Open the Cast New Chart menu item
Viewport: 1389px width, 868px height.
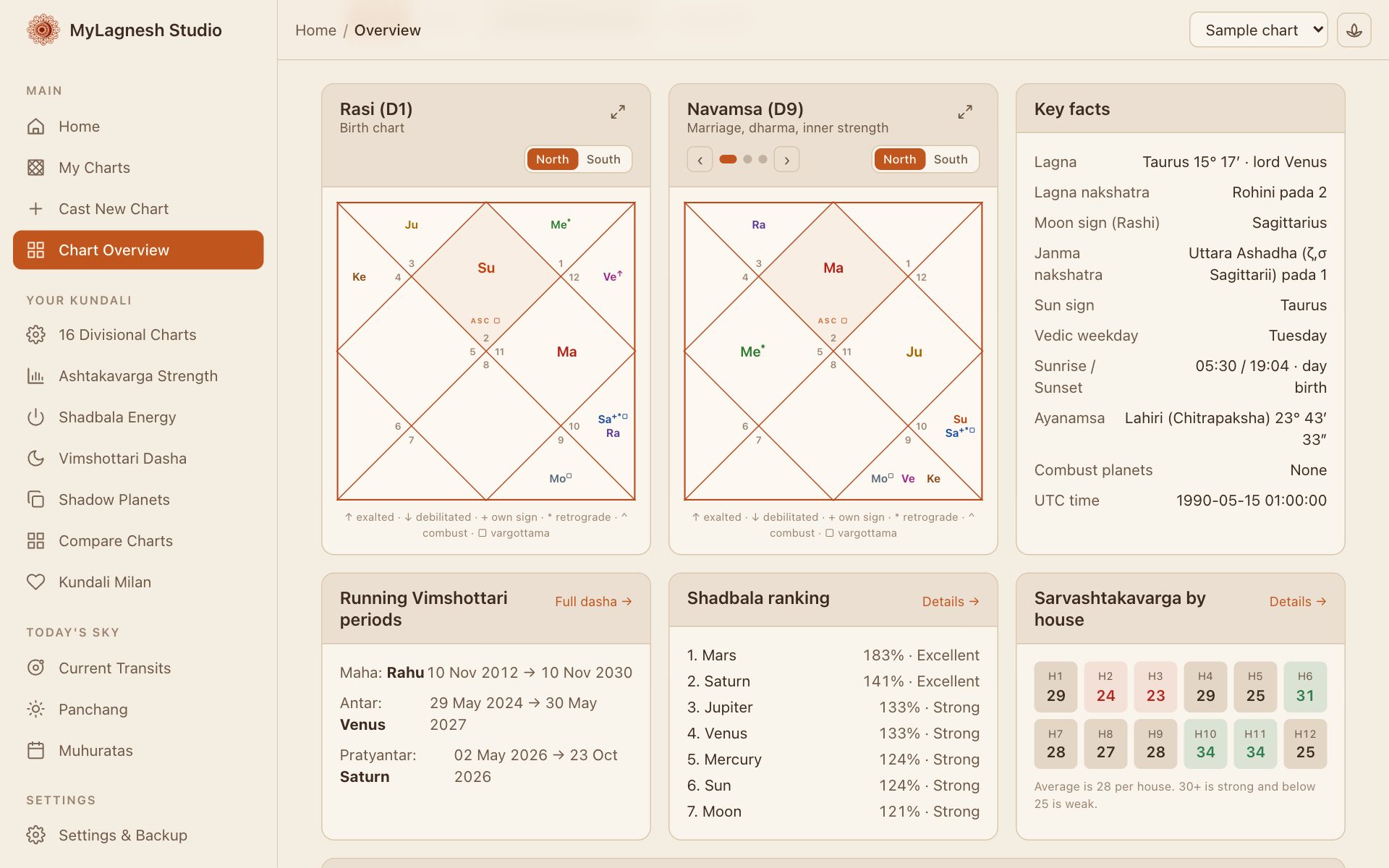[138, 209]
